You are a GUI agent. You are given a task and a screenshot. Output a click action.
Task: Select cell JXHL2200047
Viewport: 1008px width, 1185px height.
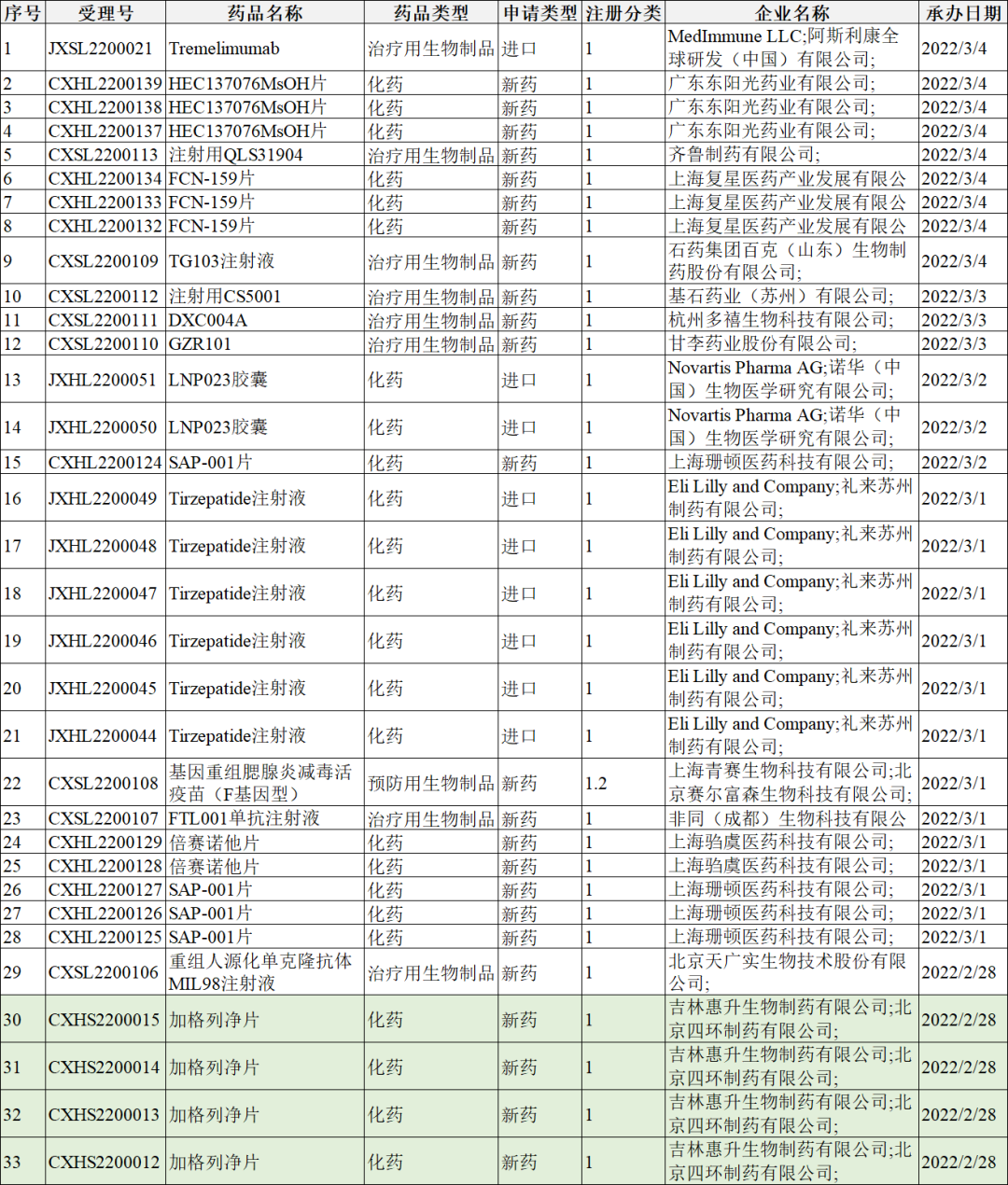point(105,592)
